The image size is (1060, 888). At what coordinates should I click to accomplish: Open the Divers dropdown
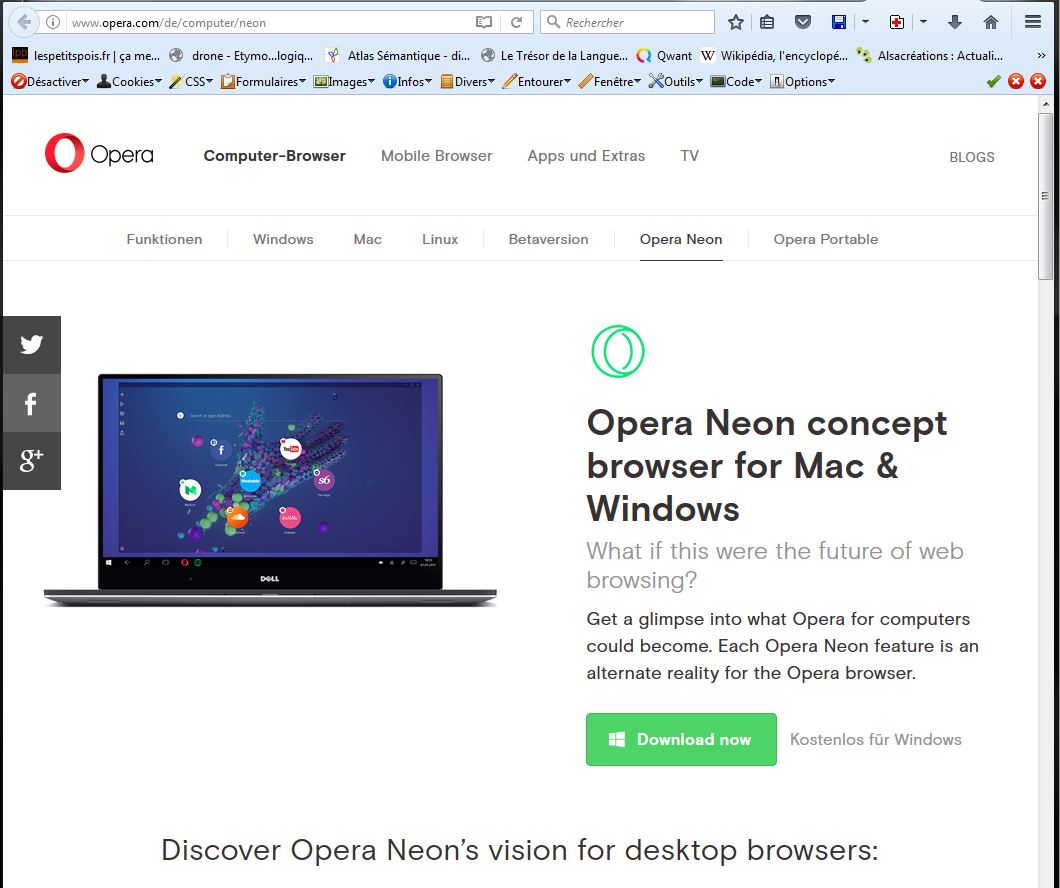(x=467, y=82)
